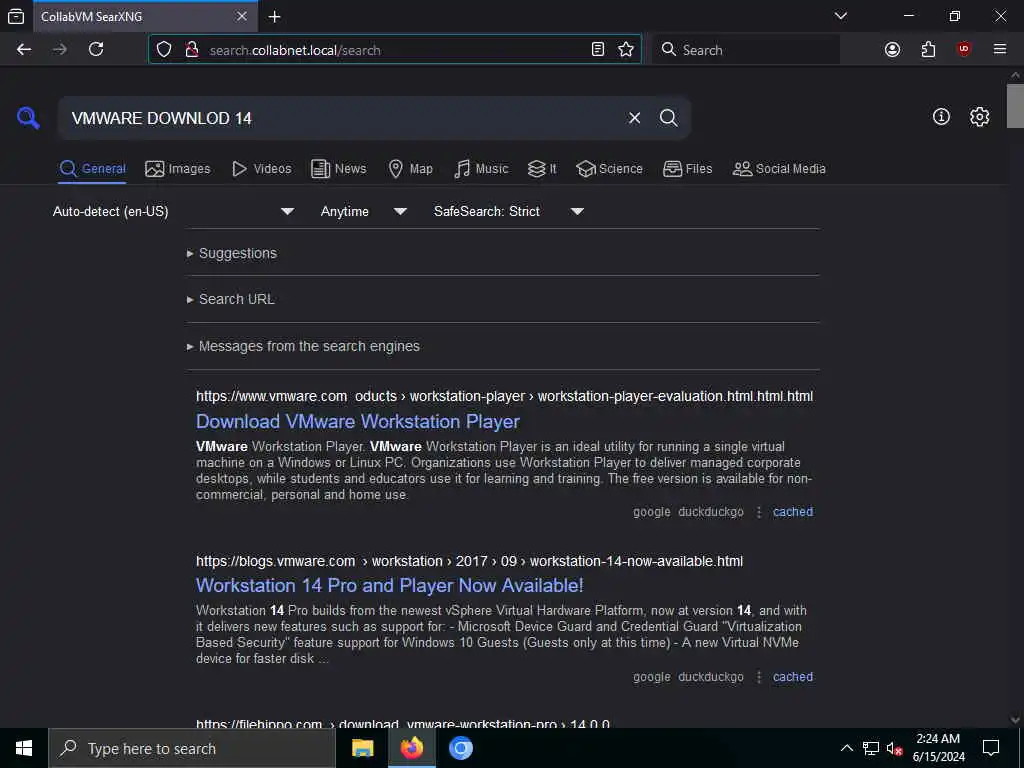The height and width of the screenshot is (768, 1024).
Task: Switch to the Map category
Action: [x=410, y=168]
